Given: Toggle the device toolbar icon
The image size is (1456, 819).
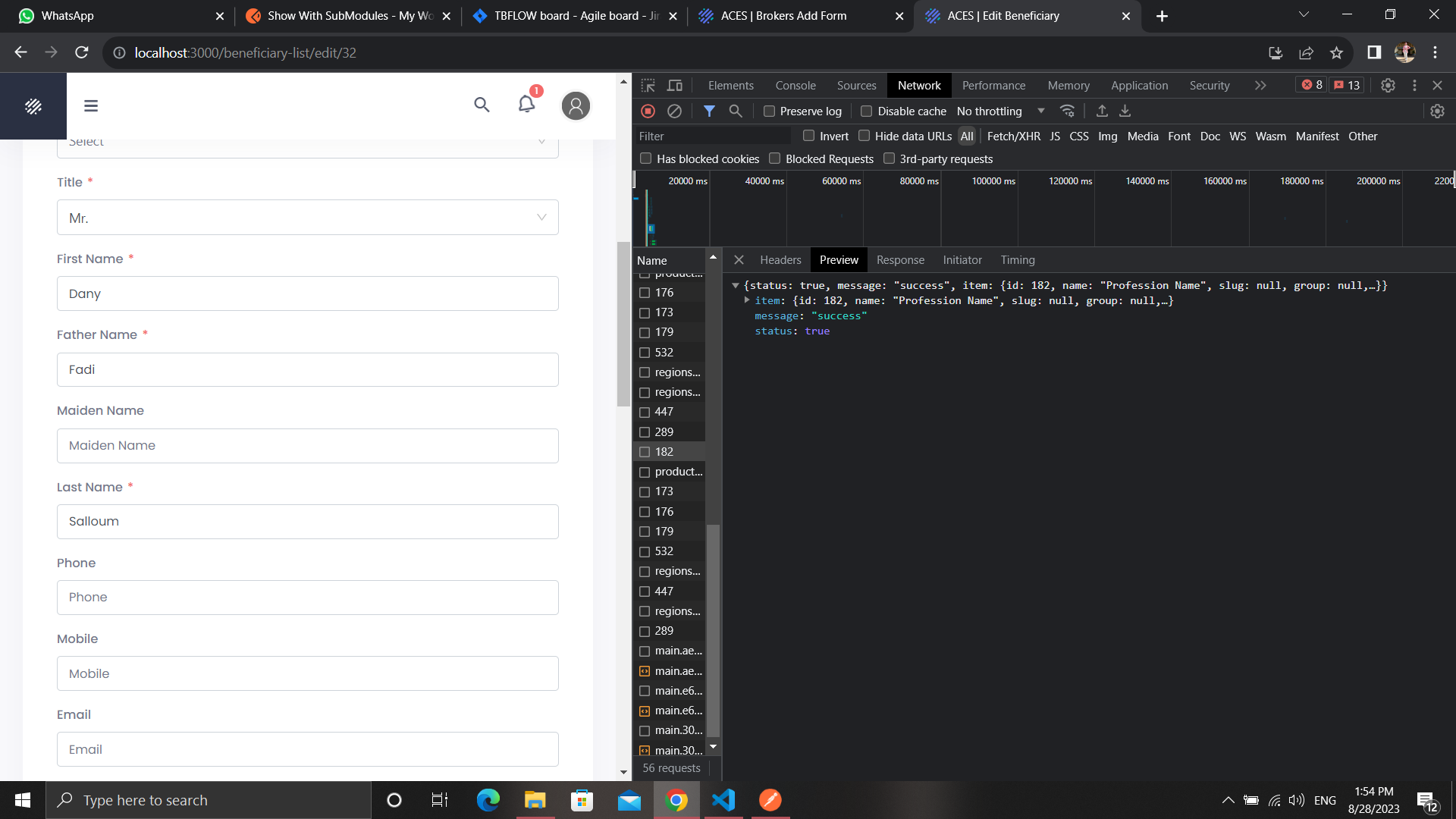Looking at the screenshot, I should [x=675, y=86].
